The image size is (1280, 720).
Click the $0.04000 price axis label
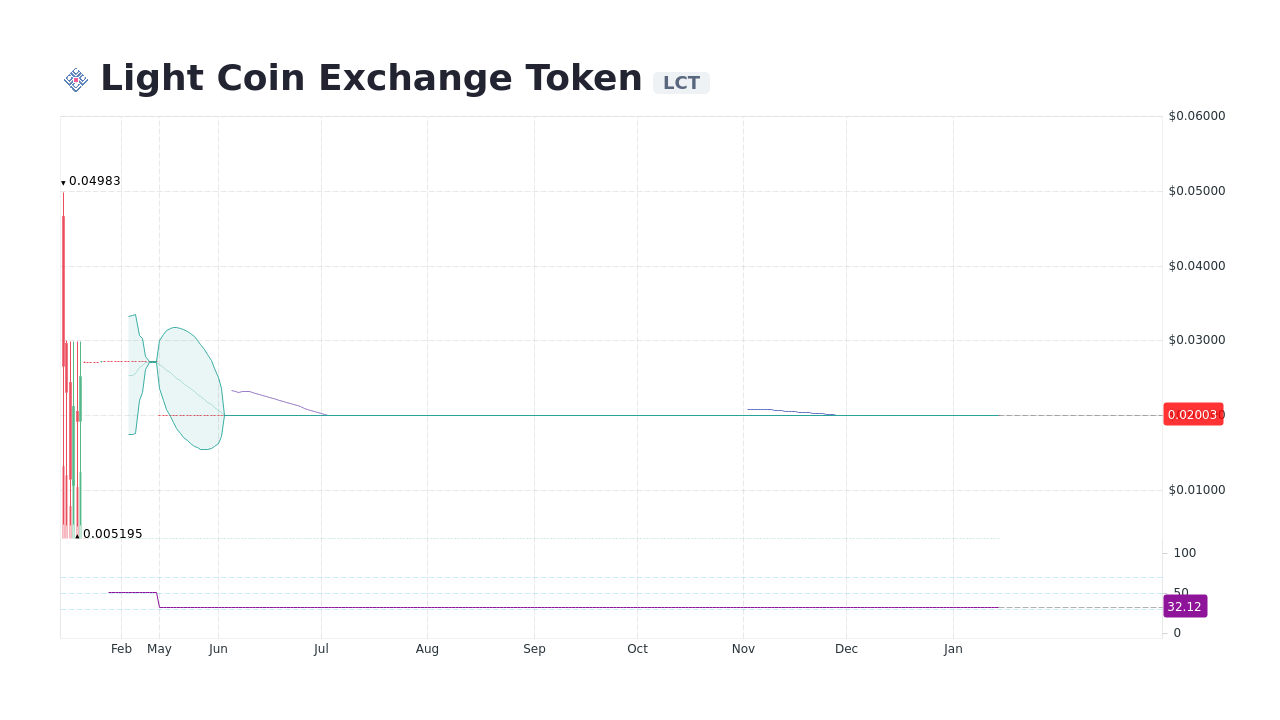click(x=1196, y=266)
